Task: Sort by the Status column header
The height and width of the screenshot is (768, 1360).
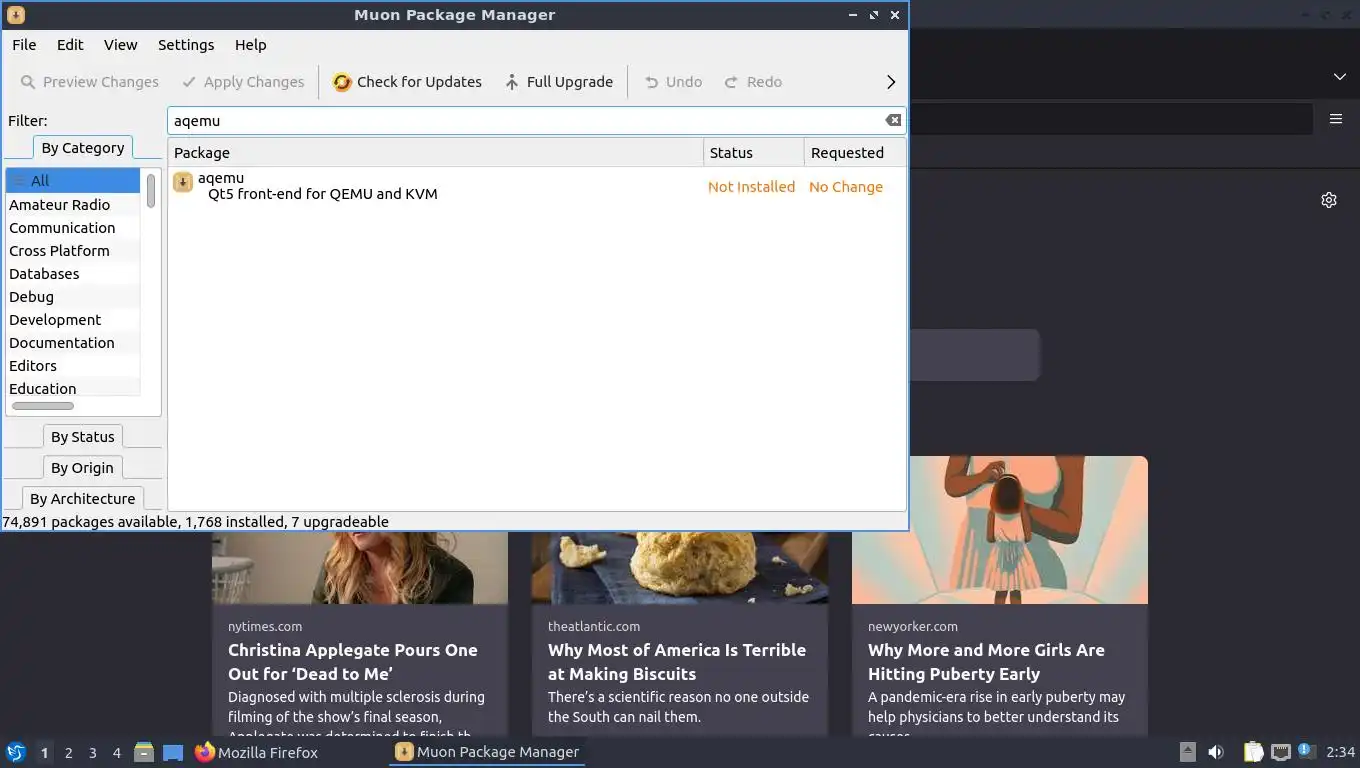Action: coord(754,153)
